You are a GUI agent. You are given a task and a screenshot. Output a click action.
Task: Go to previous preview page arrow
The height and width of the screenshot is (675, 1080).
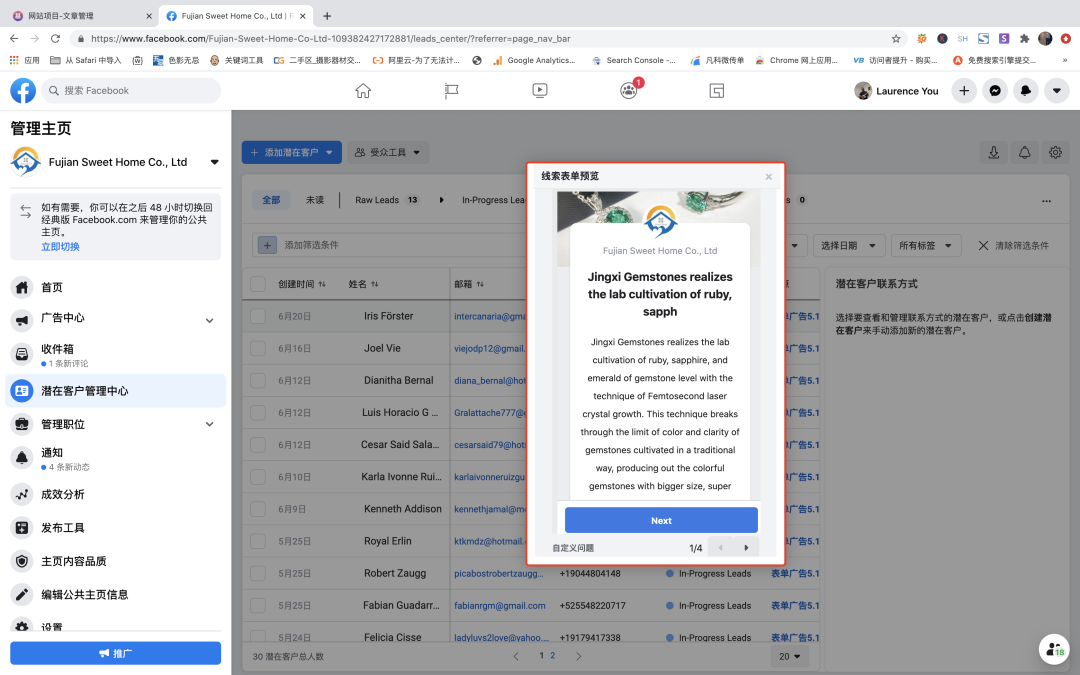[720, 548]
